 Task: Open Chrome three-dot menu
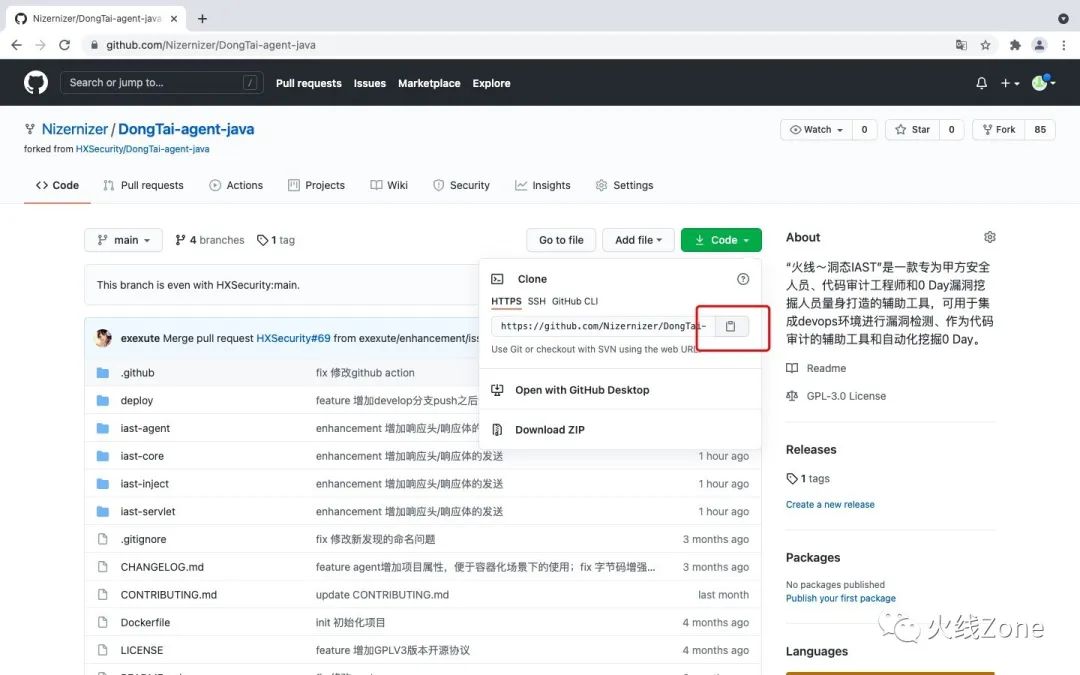click(1063, 45)
